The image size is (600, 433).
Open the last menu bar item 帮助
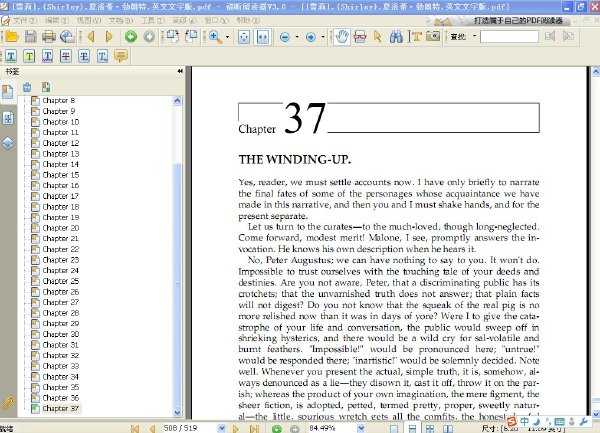pyautogui.click(x=248, y=20)
